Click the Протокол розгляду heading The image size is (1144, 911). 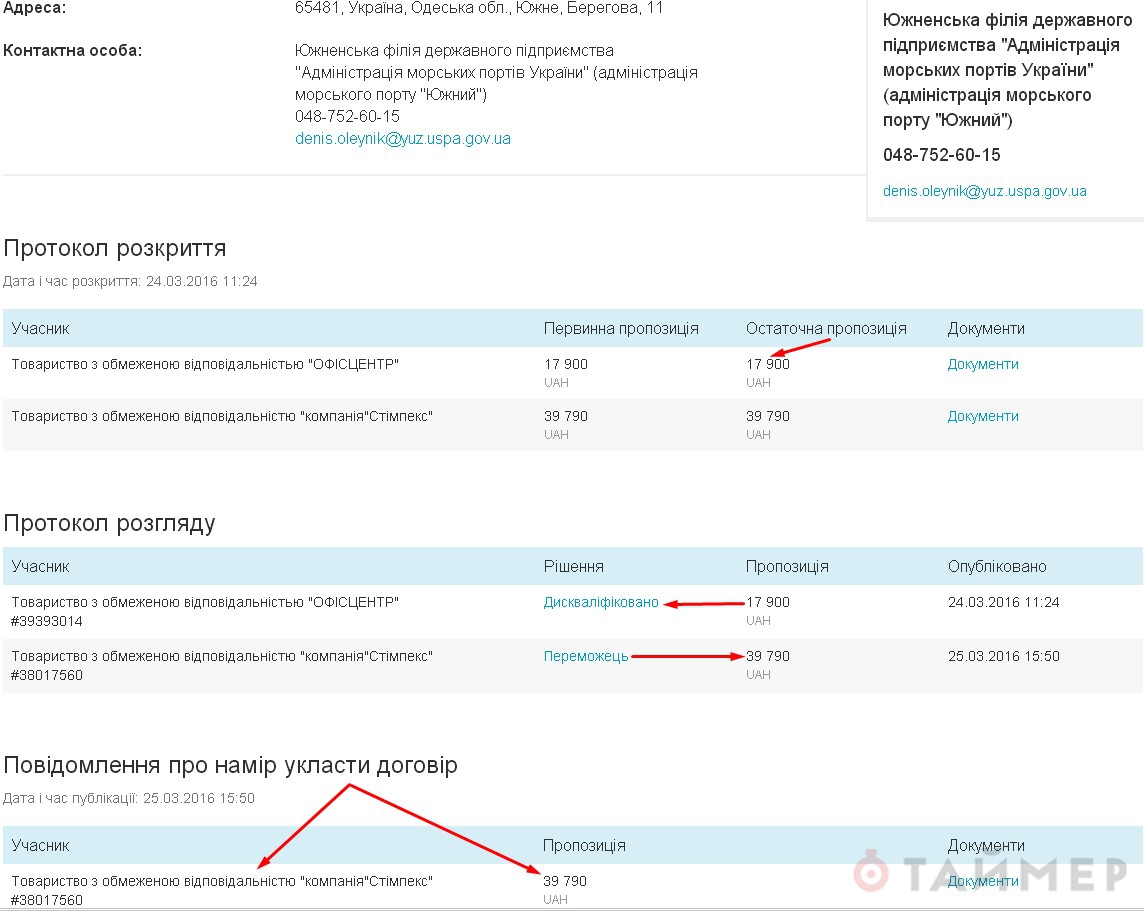tap(109, 523)
